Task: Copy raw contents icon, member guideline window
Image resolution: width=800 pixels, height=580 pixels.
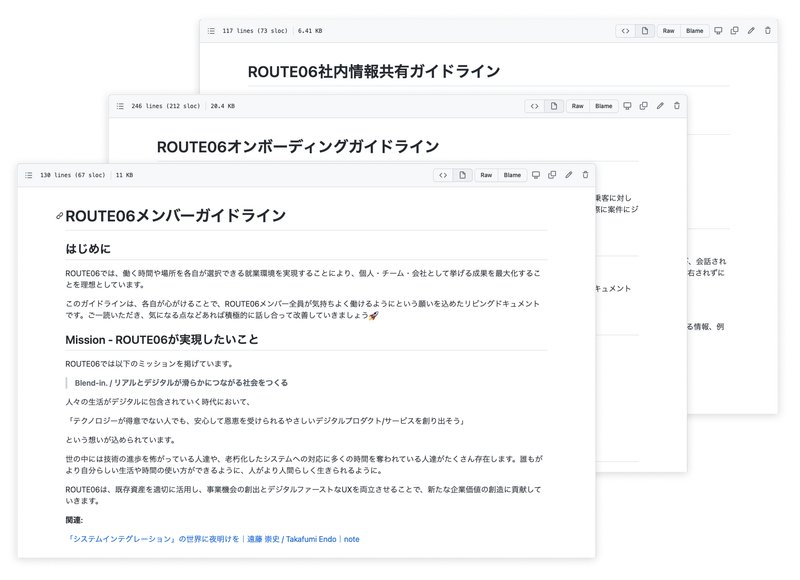Action: tap(552, 175)
